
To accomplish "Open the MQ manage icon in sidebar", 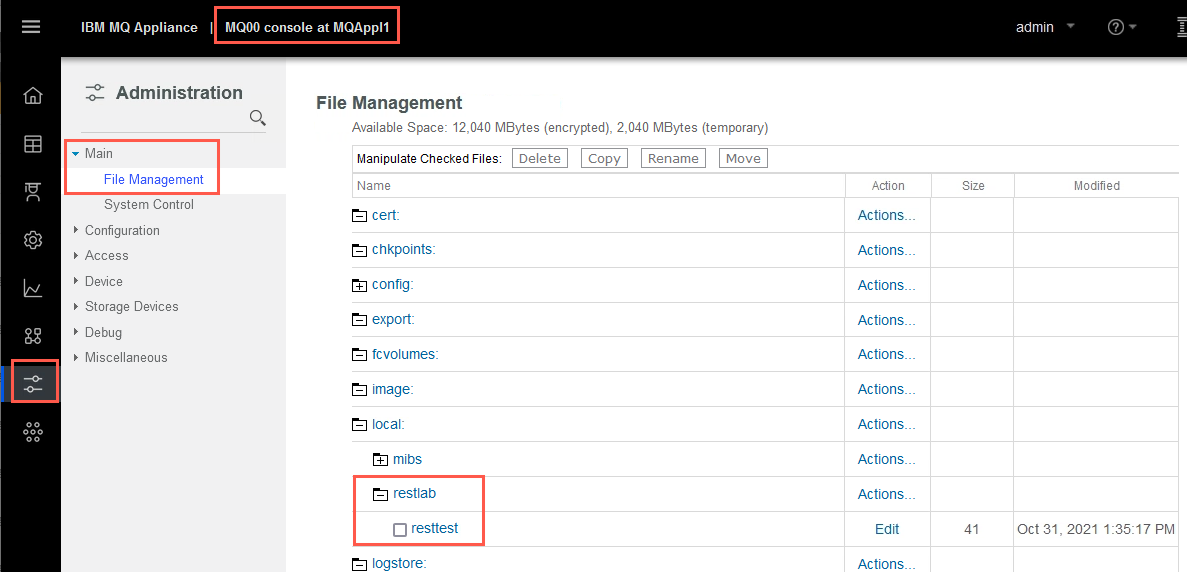I will (33, 192).
